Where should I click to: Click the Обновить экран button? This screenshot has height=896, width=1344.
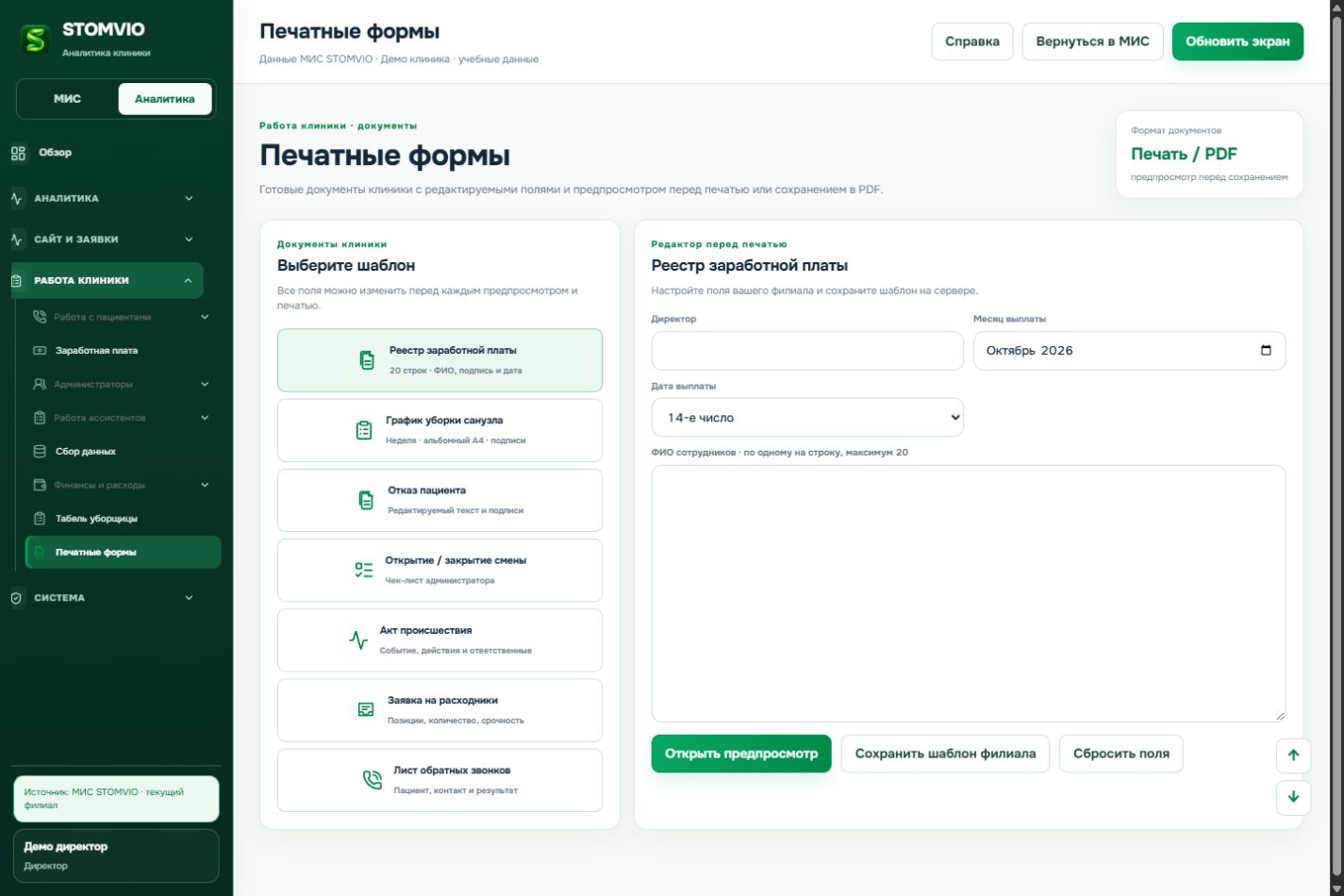pos(1237,41)
